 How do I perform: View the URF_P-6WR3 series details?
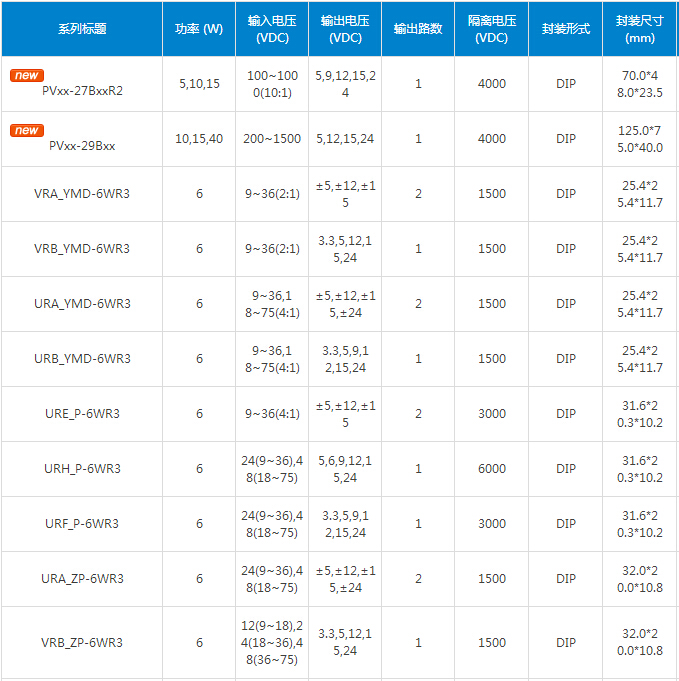[x=82, y=524]
